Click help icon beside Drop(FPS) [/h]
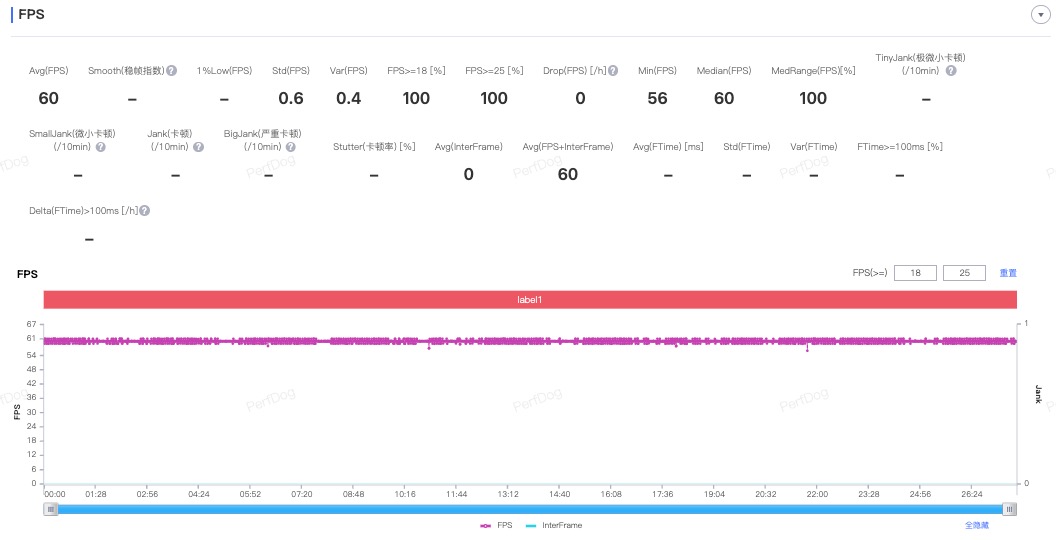 613,71
